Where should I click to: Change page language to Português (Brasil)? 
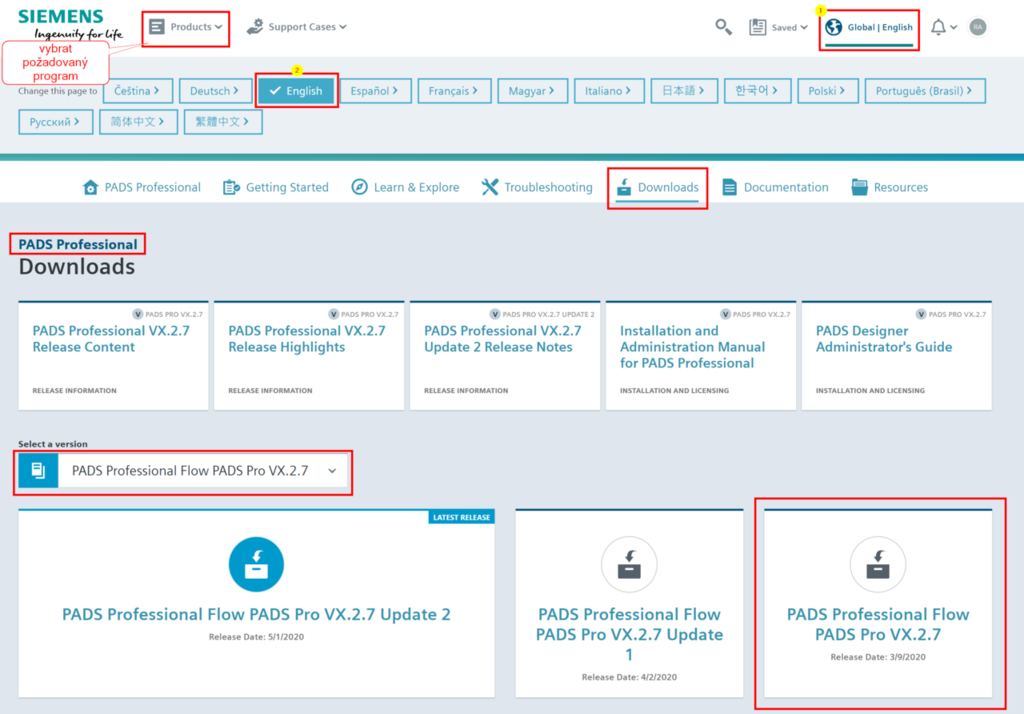coord(925,91)
